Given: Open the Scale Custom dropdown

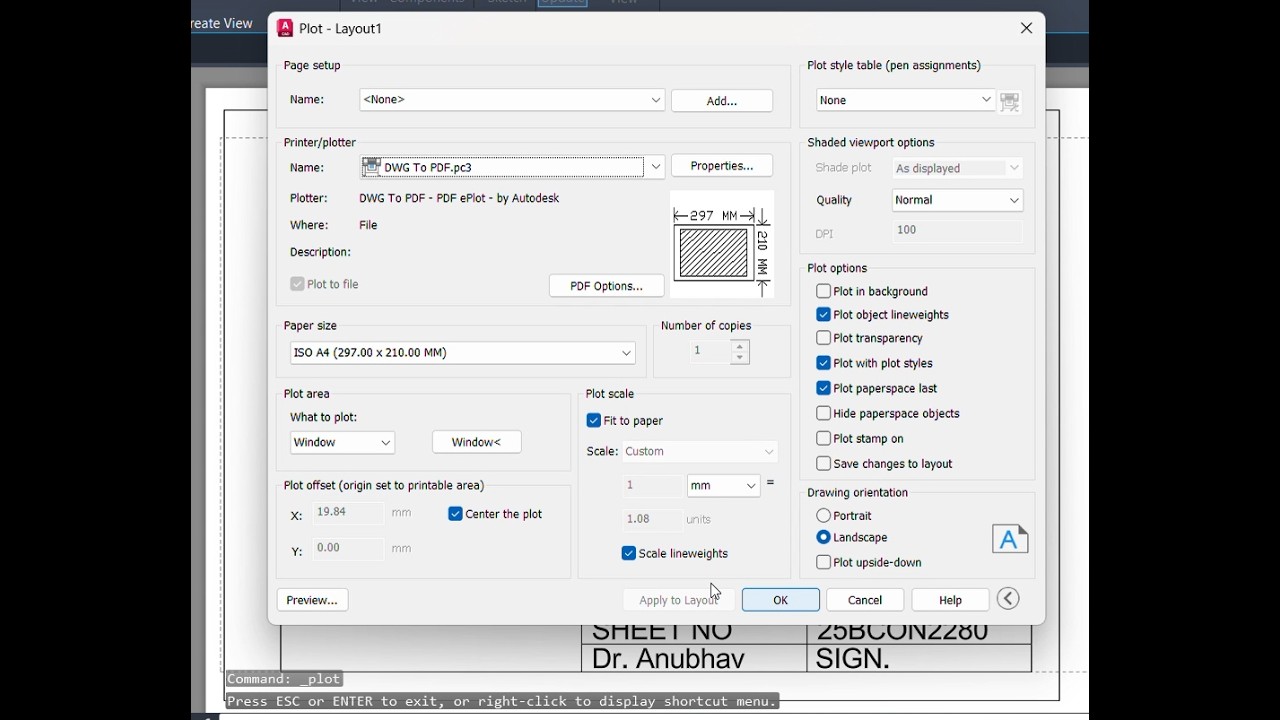Looking at the screenshot, I should pyautogui.click(x=700, y=451).
